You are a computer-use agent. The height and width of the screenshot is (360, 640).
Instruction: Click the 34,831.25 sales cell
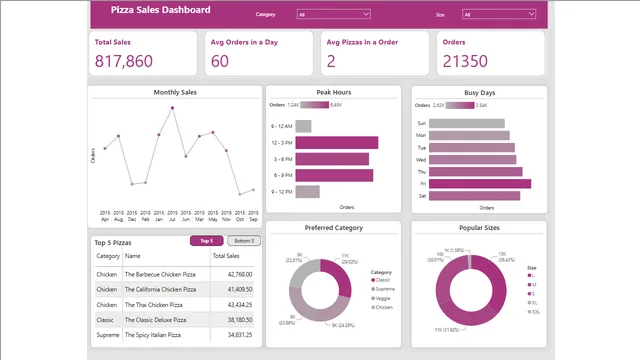click(240, 335)
